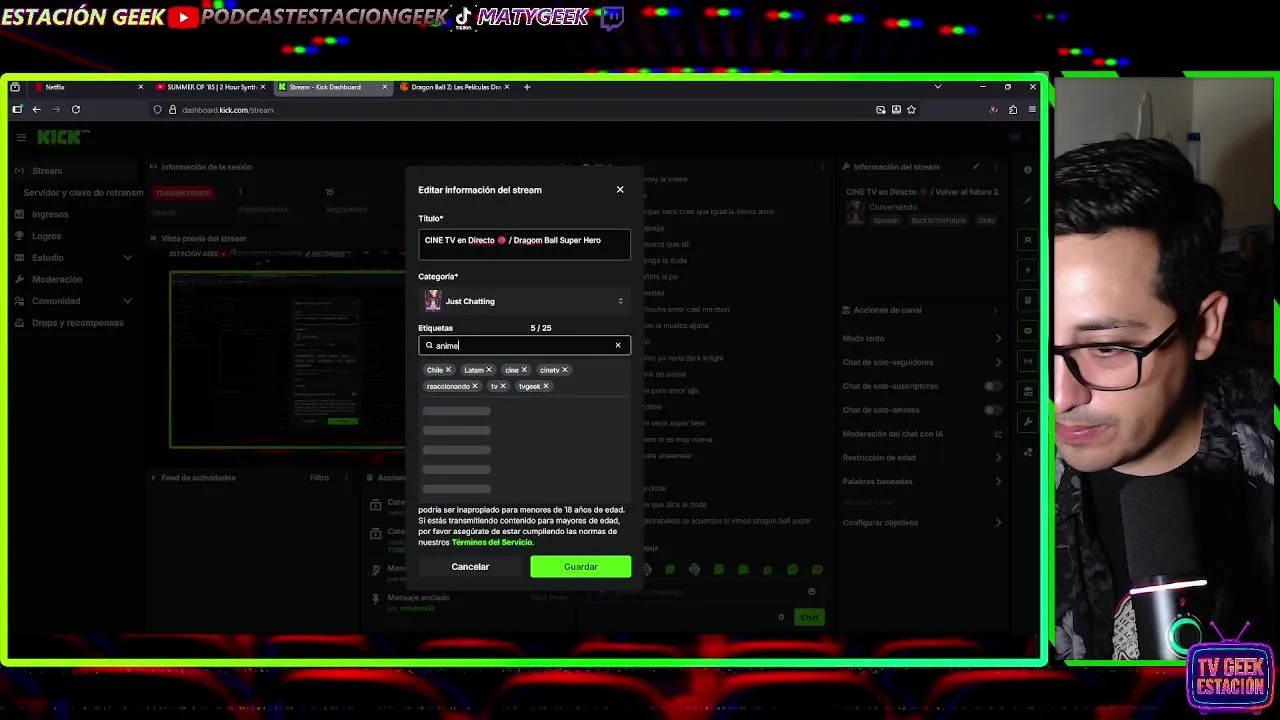The width and height of the screenshot is (1280, 720).
Task: Open the Kick hamburger menu
Action: point(21,137)
